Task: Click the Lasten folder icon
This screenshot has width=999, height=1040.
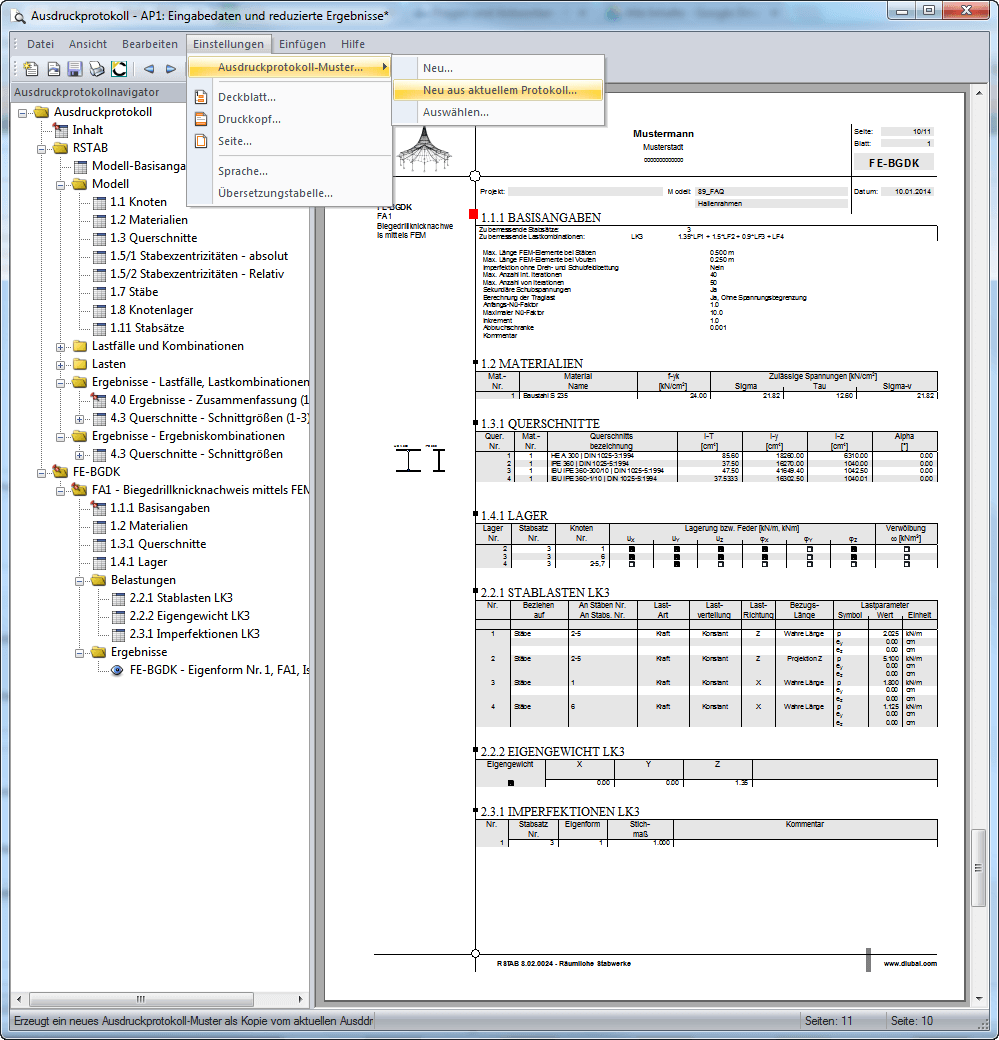Action: point(80,364)
